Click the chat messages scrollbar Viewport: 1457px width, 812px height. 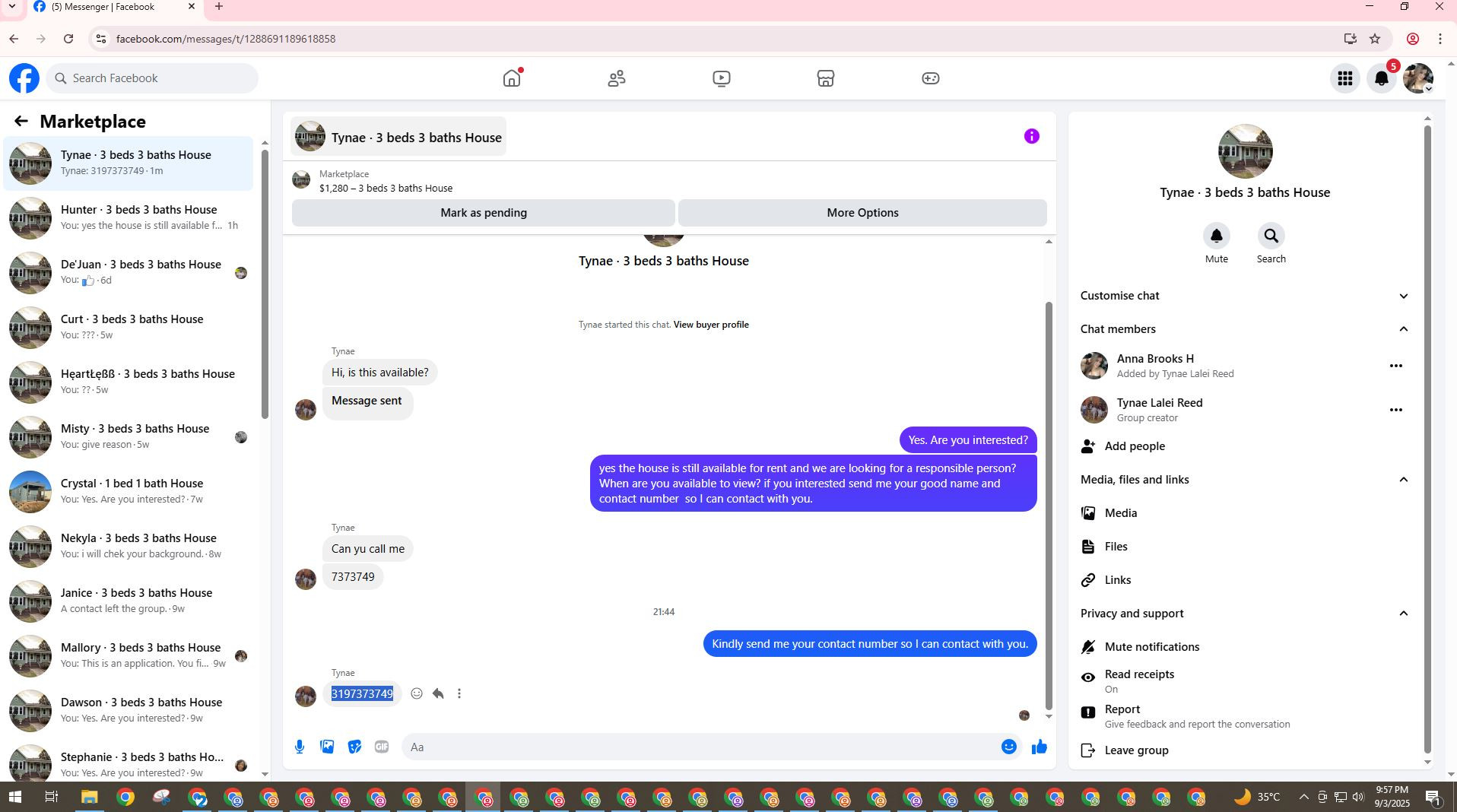(x=1049, y=506)
